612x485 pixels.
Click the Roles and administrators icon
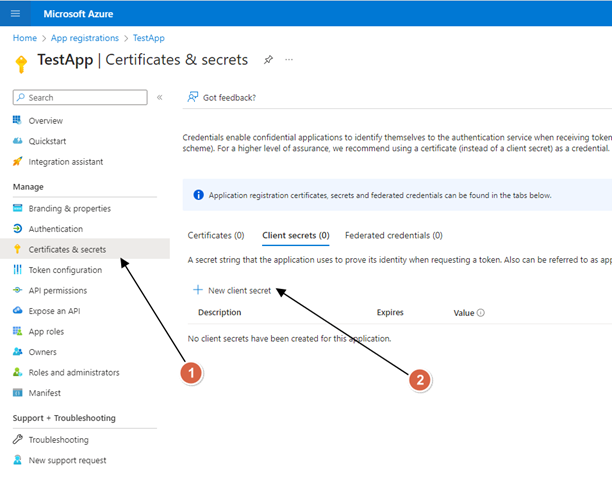[x=17, y=372]
